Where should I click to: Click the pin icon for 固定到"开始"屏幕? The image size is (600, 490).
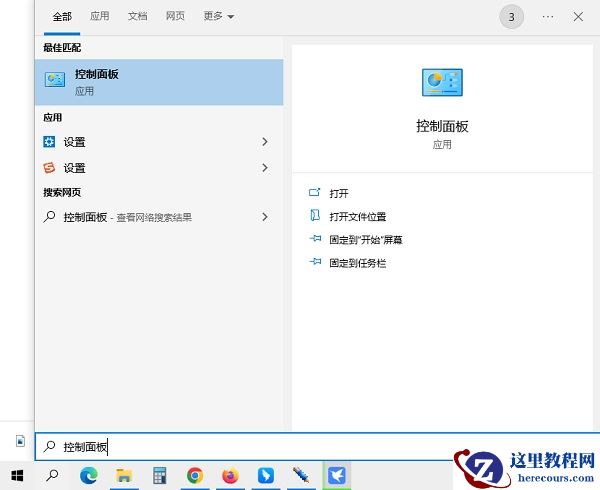pyautogui.click(x=315, y=239)
